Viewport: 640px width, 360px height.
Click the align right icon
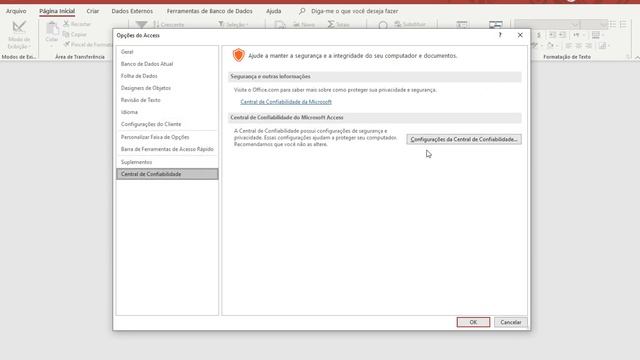click(x=589, y=45)
